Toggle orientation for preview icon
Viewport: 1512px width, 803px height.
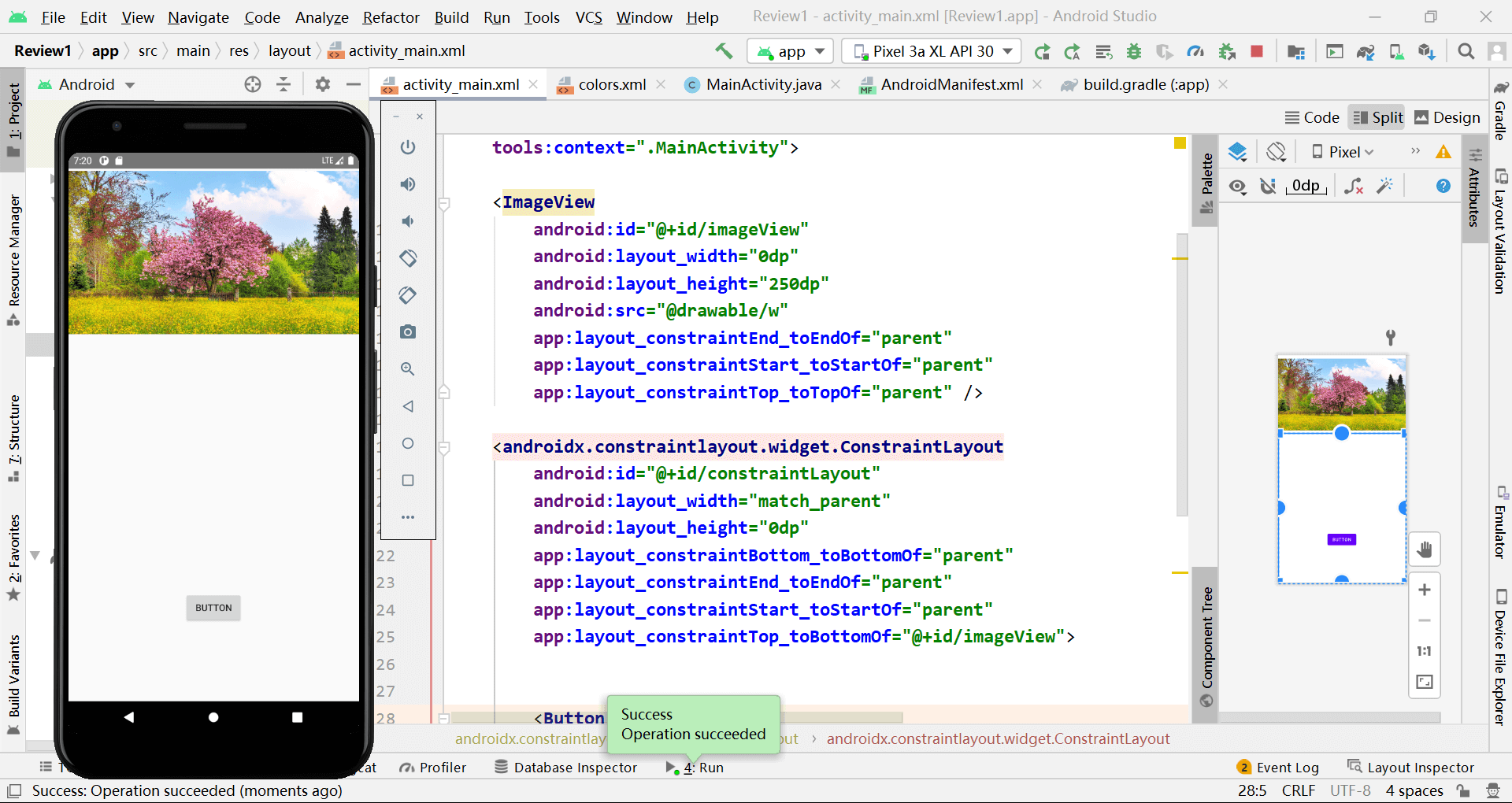pos(1276,152)
